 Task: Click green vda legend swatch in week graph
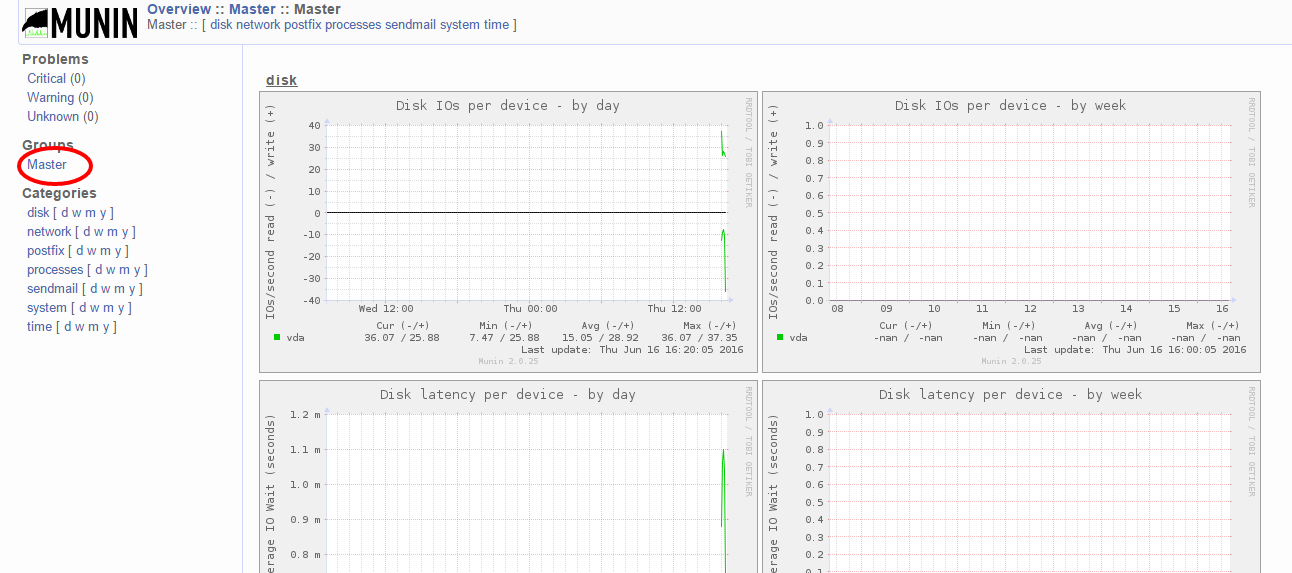coord(779,337)
